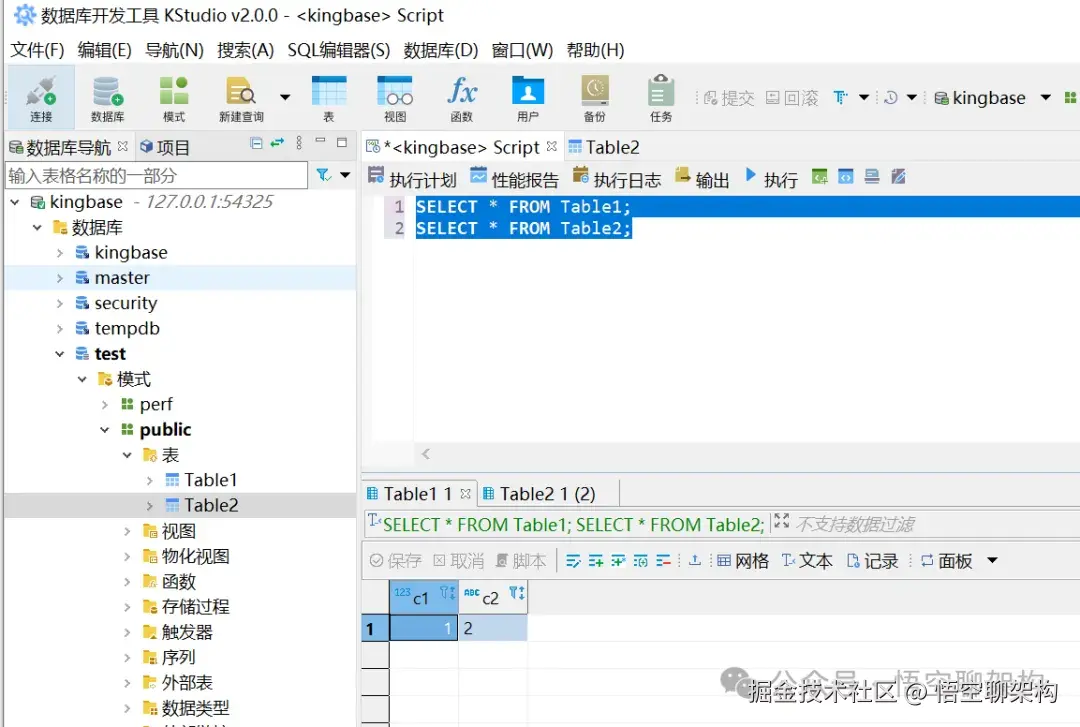1080x727 pixels.
Task: Click the 连接 connection toolbar icon
Action: (x=41, y=99)
